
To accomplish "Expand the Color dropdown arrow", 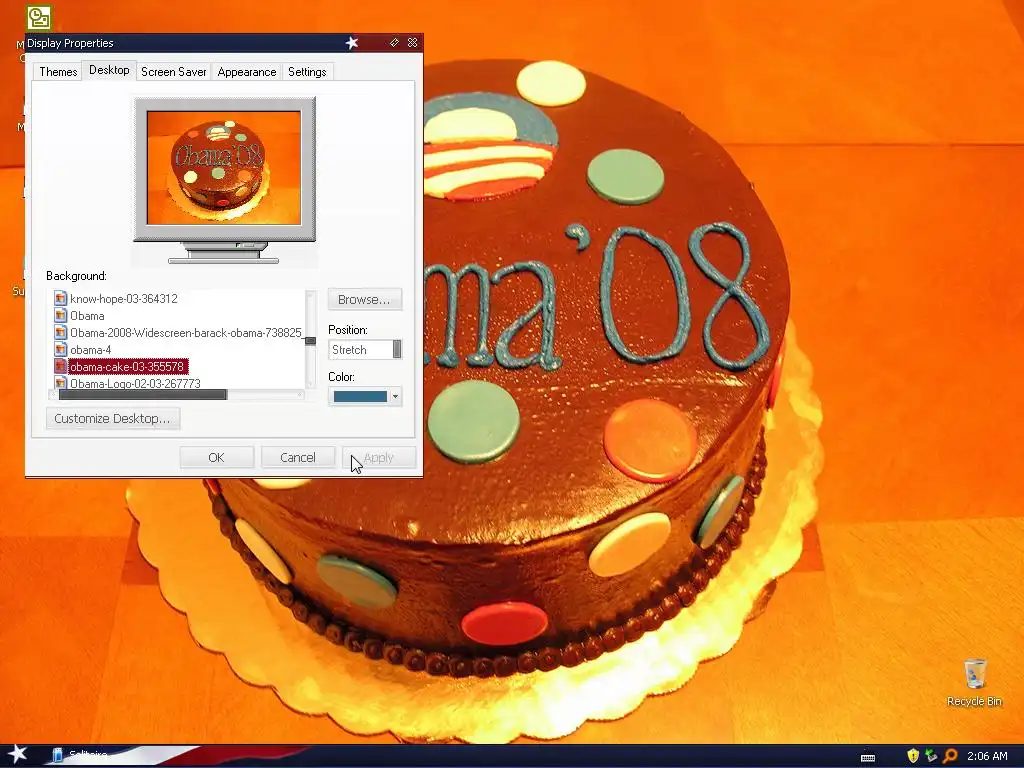I will pyautogui.click(x=395, y=396).
